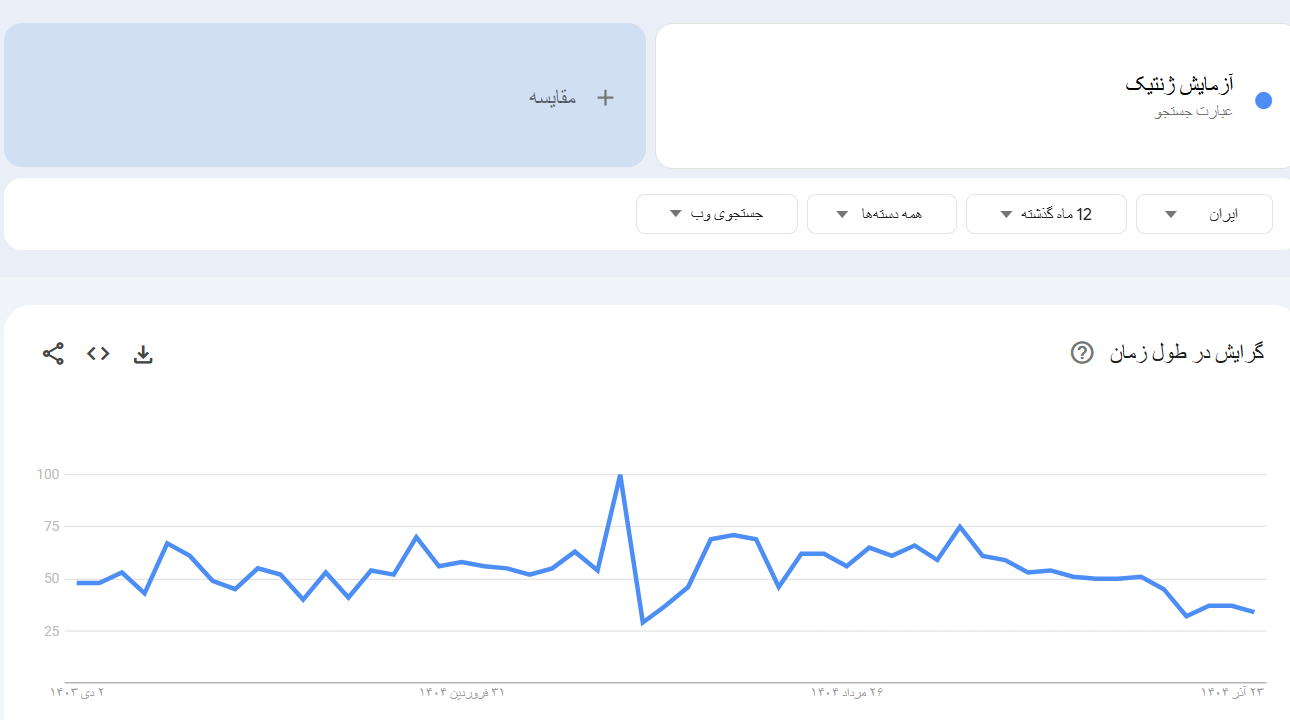Click the sharp dip right after the peak
Image resolution: width=1290 pixels, height=720 pixels.
coord(643,622)
